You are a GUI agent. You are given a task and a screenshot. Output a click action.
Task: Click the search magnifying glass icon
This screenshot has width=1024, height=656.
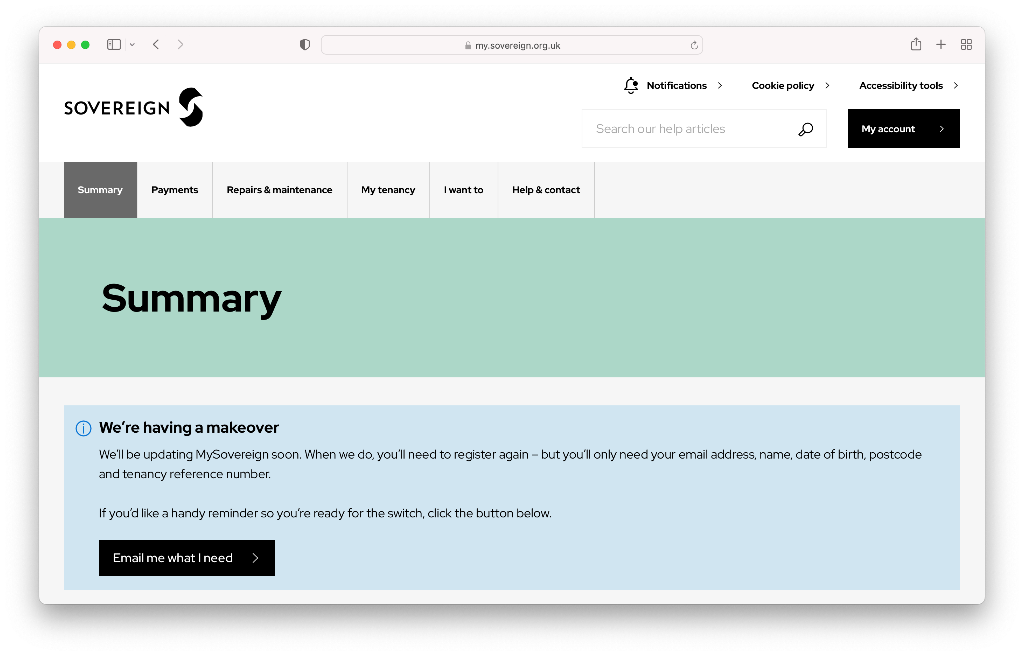click(x=805, y=129)
